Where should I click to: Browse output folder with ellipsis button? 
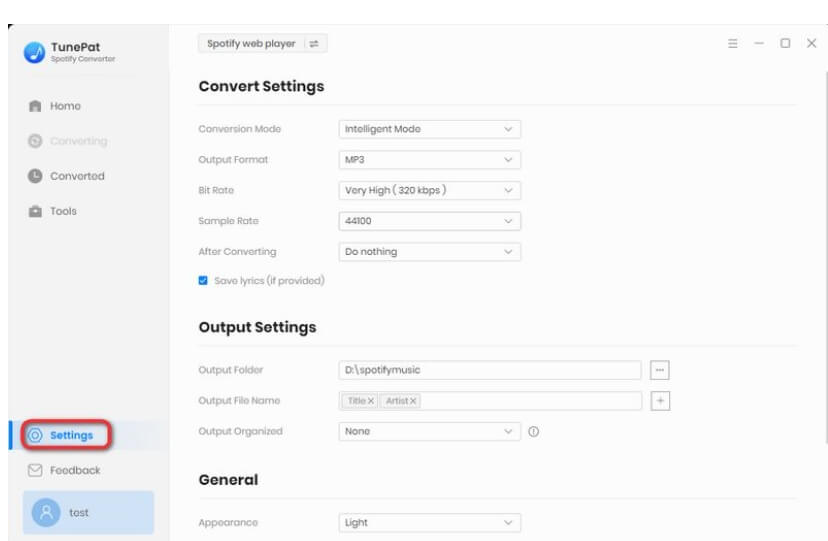(660, 370)
